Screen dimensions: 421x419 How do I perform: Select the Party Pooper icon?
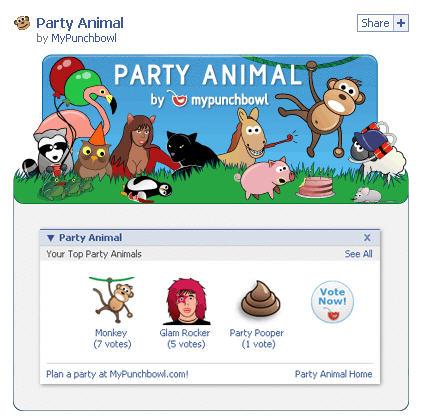260,298
